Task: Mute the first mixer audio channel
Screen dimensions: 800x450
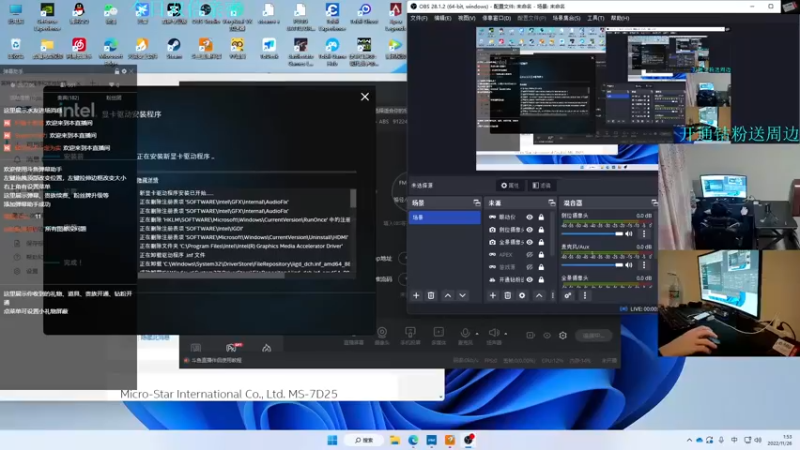Action: pyautogui.click(x=629, y=234)
